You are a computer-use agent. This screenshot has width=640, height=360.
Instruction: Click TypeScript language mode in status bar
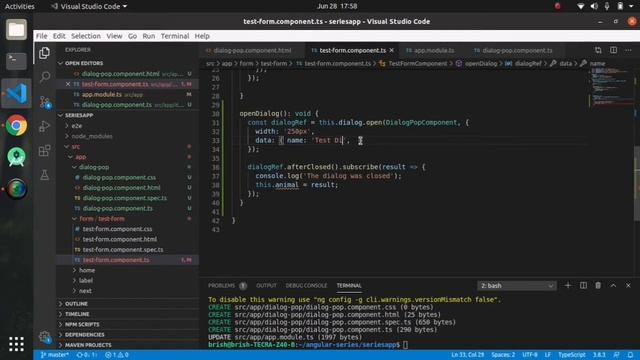pos(571,355)
